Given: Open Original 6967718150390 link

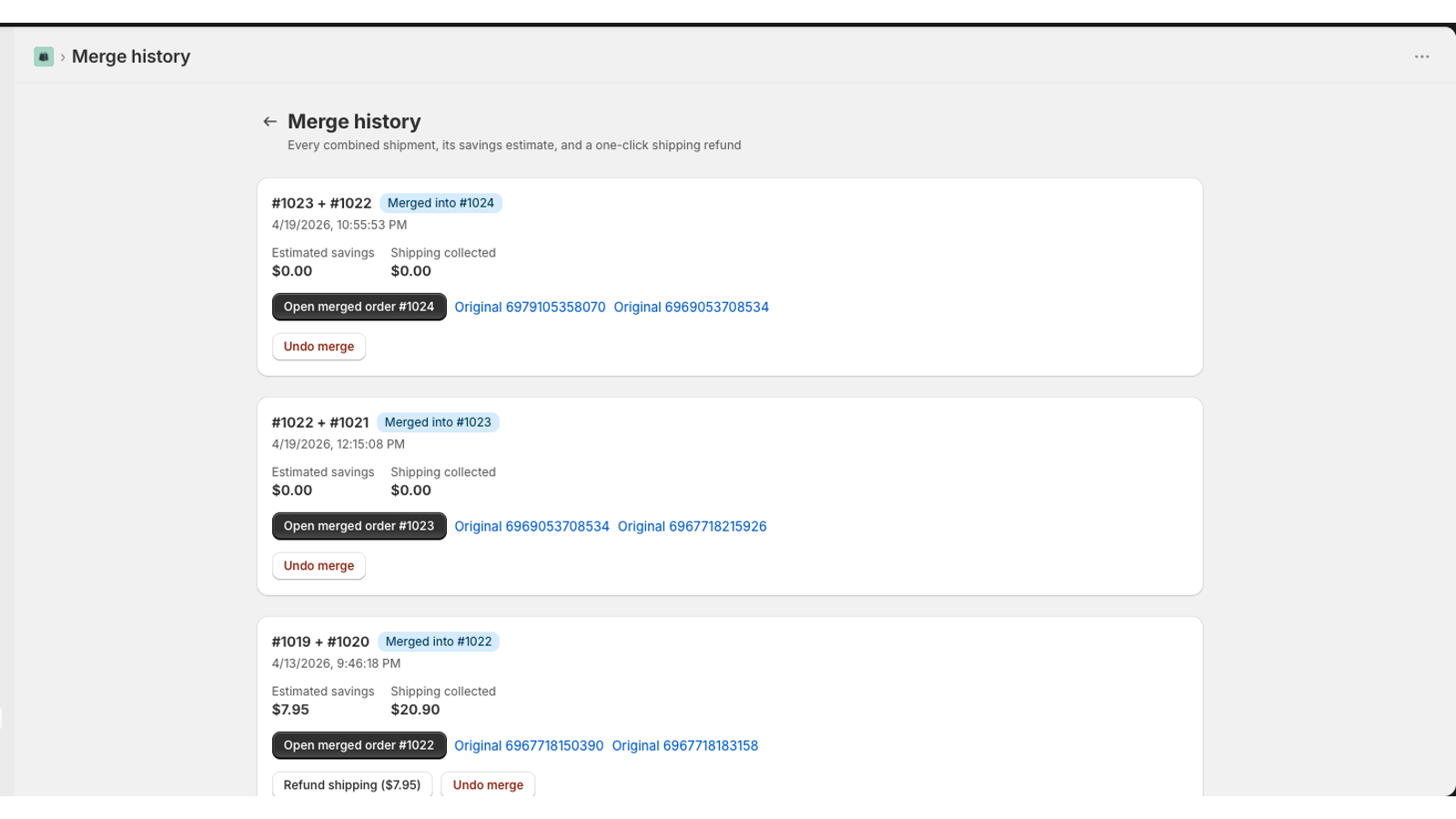Looking at the screenshot, I should pyautogui.click(x=529, y=746).
